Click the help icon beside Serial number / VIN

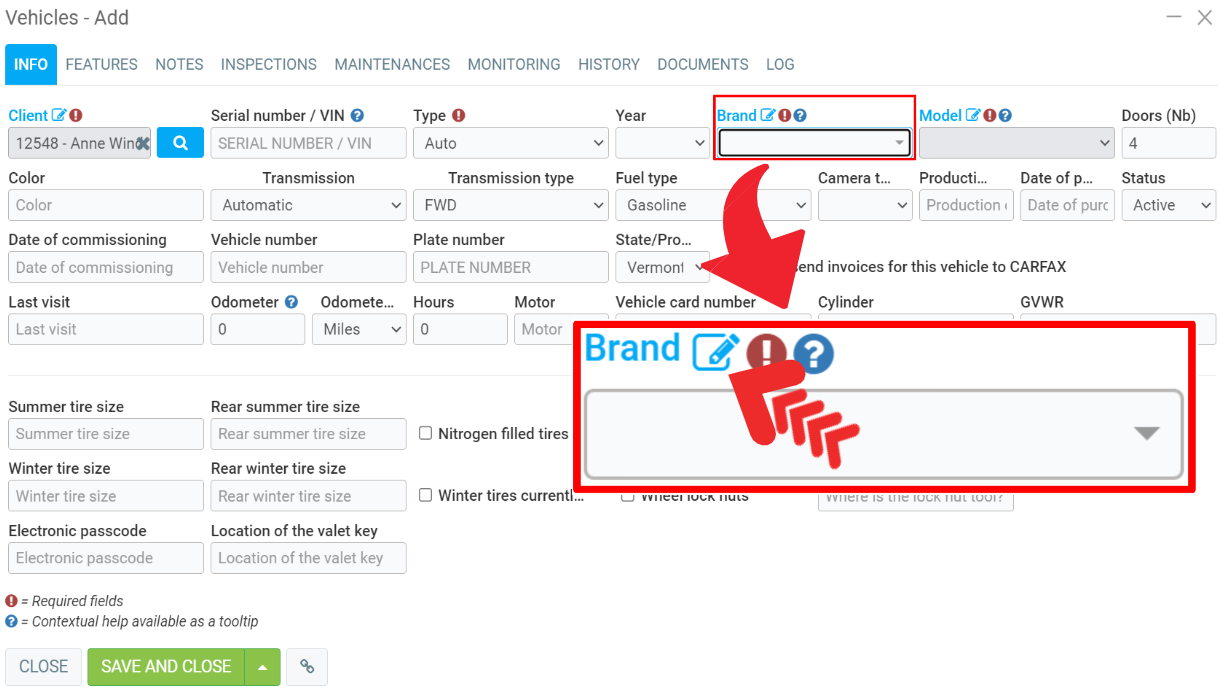[357, 116]
